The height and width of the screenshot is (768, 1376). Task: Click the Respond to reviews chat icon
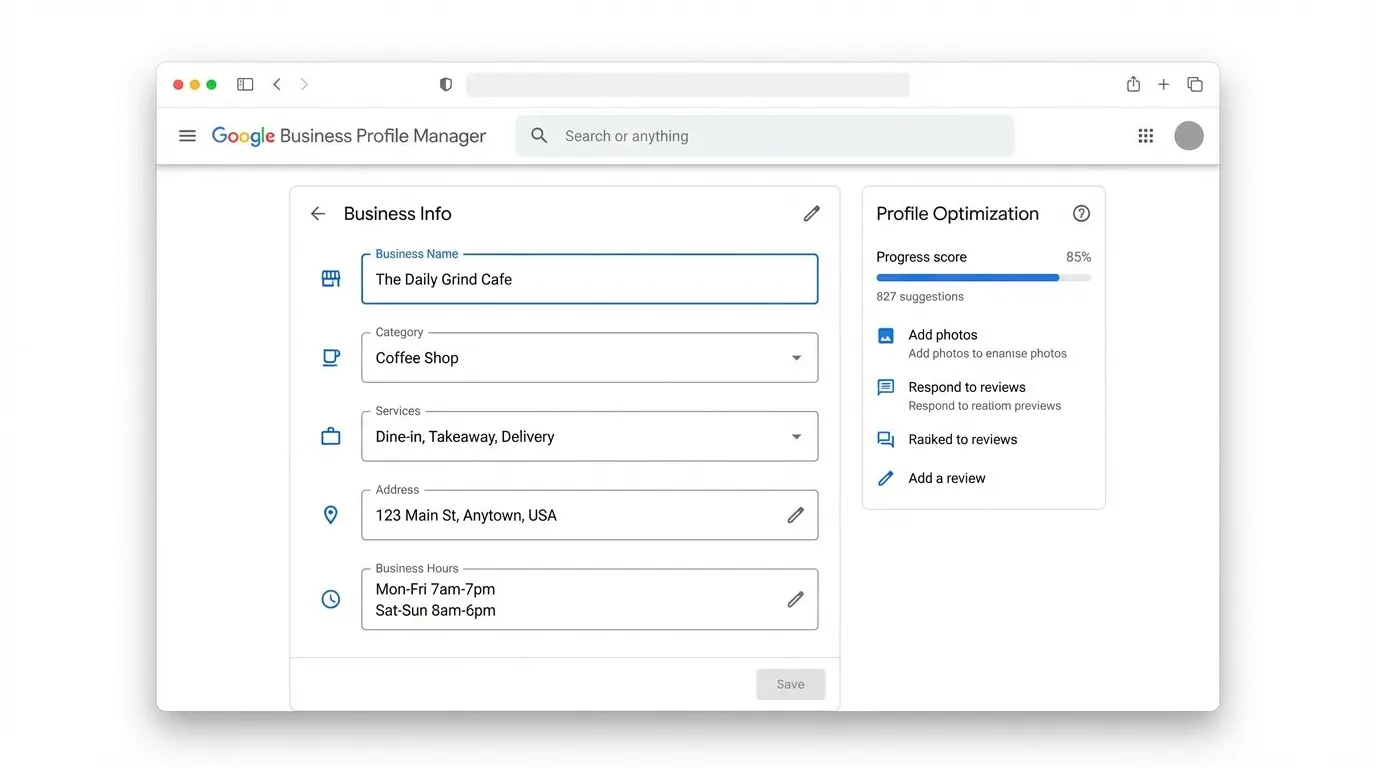(885, 387)
